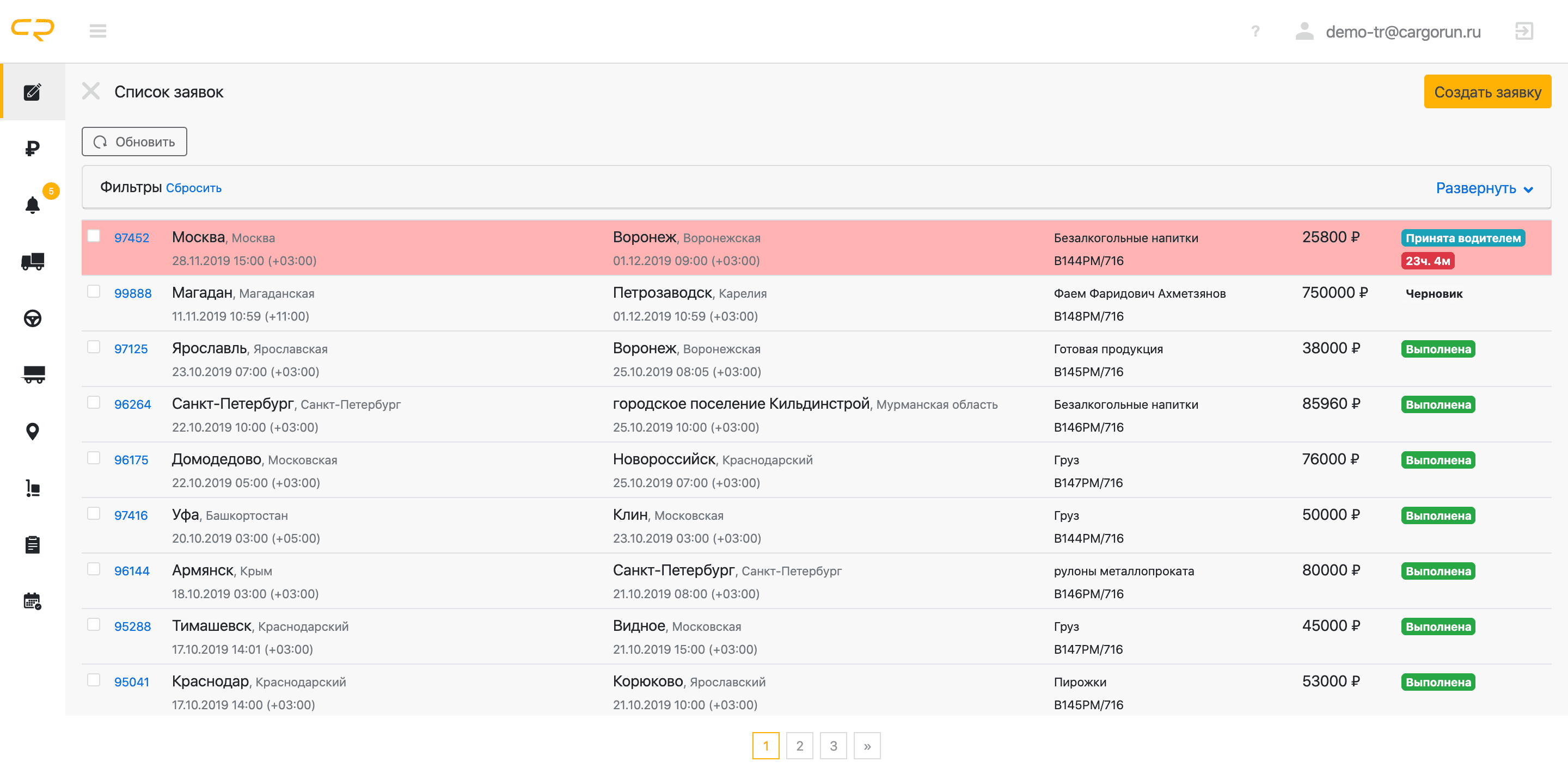Open the clipboard documents sidebar icon

pos(32,545)
